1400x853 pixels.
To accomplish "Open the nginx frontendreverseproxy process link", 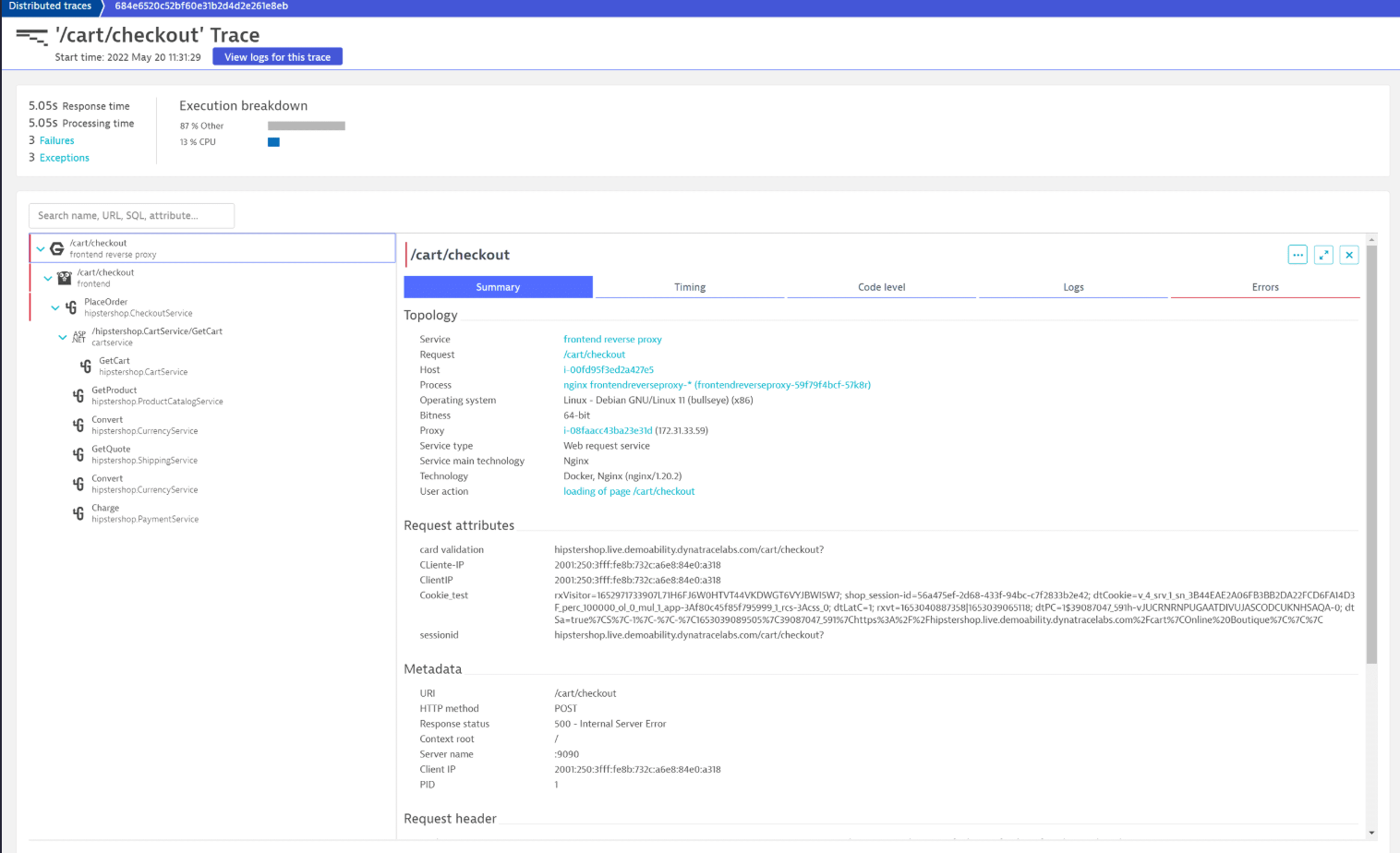I will [717, 385].
